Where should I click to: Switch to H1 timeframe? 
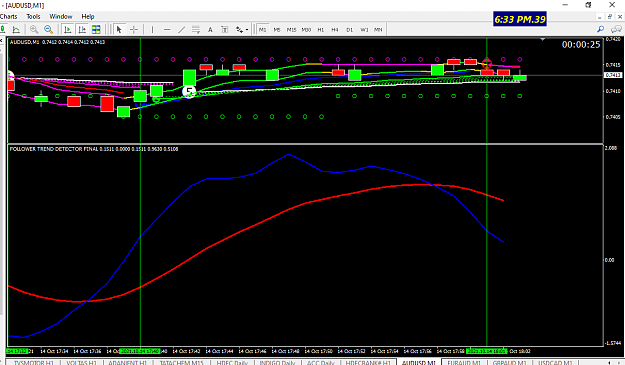(321, 29)
